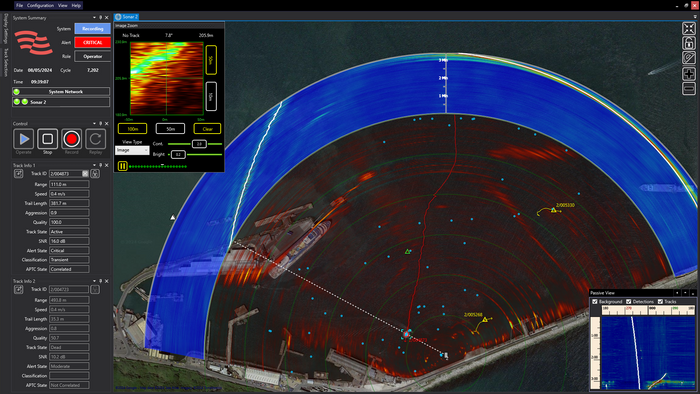
Task: Pin the Track Info 1 panel
Action: click(x=100, y=165)
